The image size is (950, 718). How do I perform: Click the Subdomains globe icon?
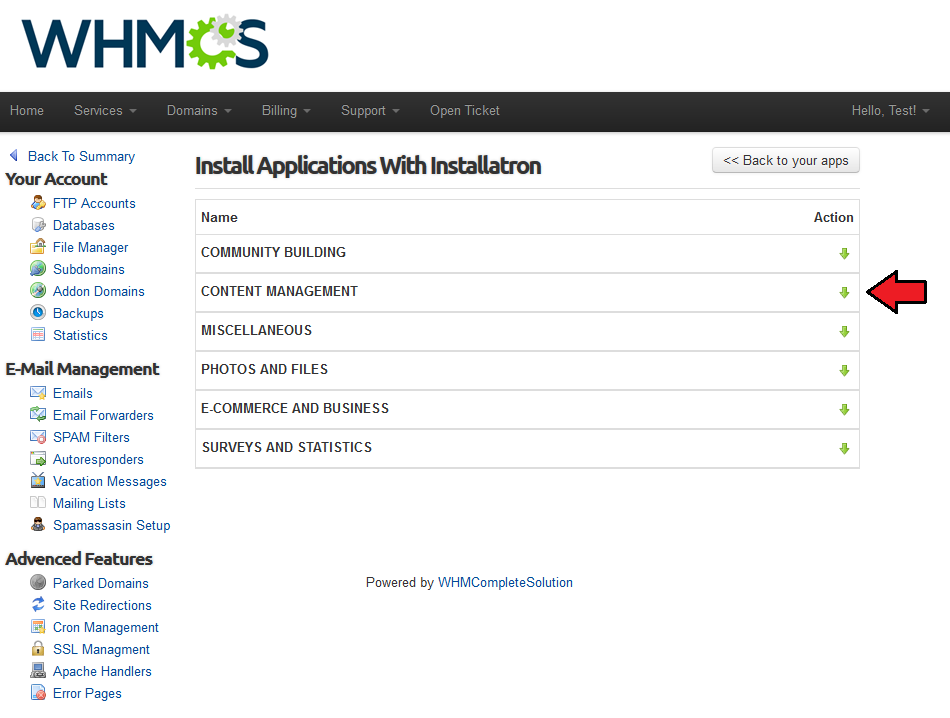click(38, 268)
